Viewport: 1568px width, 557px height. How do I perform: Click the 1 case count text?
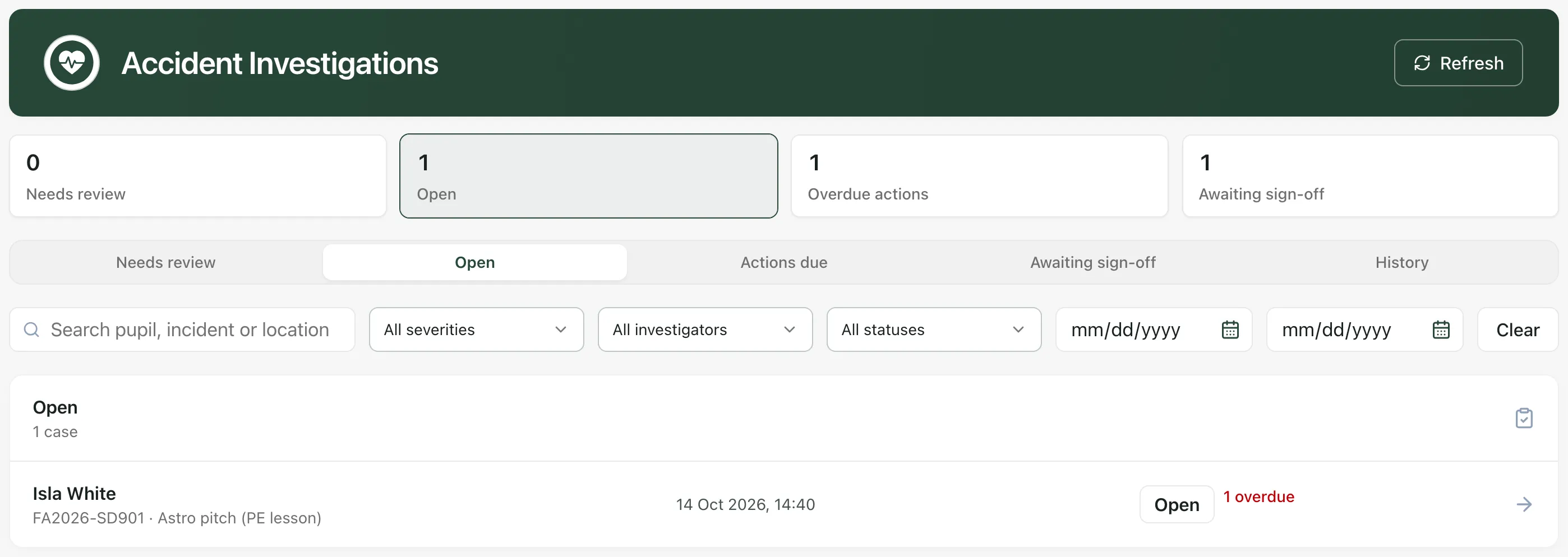55,431
